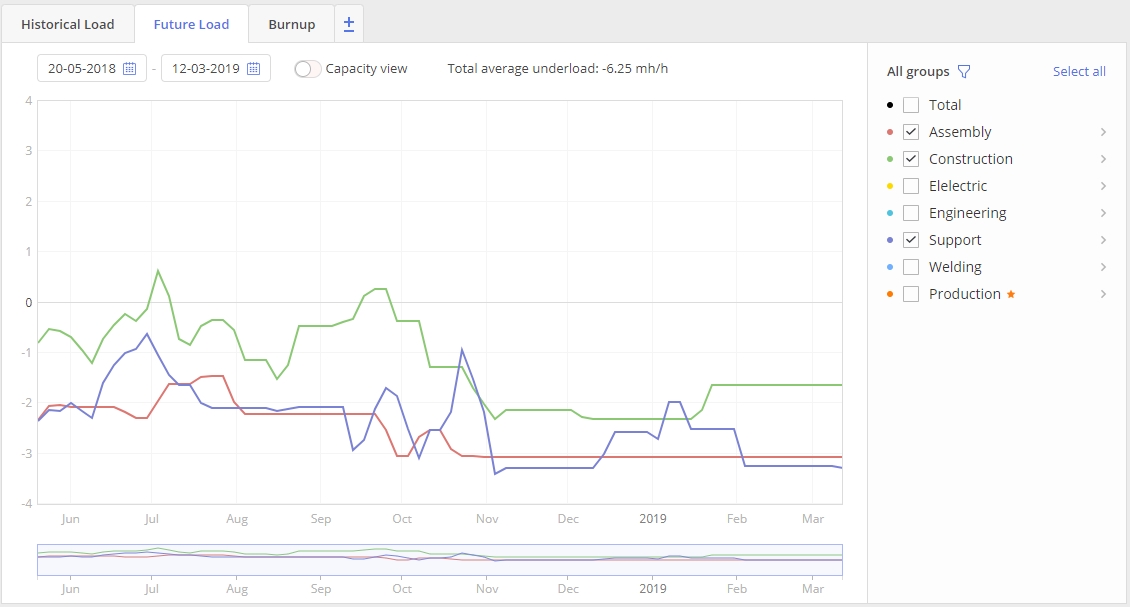Click the plus icon to add a new tab
The width and height of the screenshot is (1130, 607).
(x=348, y=23)
